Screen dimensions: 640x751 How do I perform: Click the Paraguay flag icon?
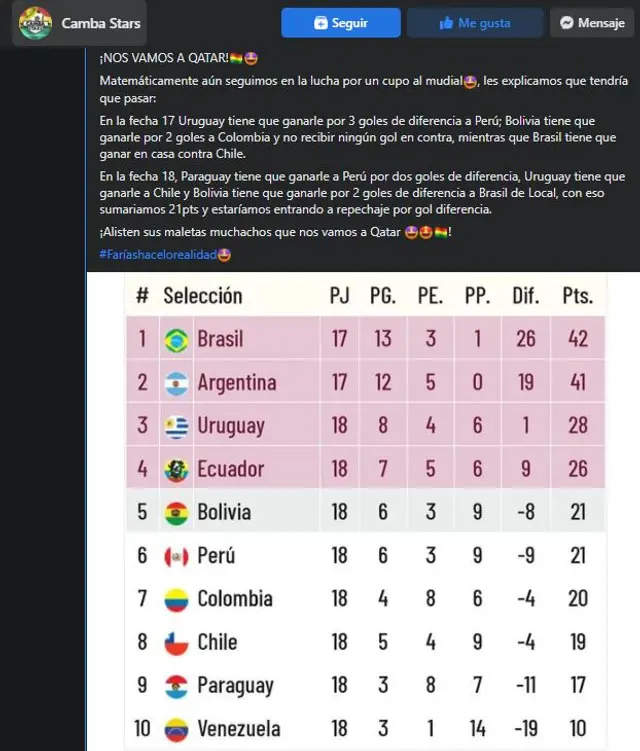[176, 686]
